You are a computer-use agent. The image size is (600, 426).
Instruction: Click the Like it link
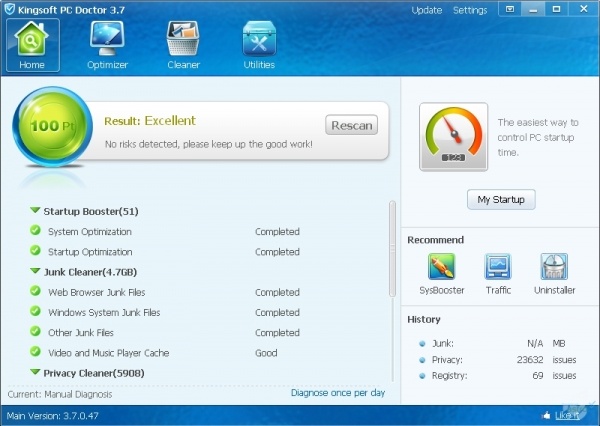[x=567, y=415]
